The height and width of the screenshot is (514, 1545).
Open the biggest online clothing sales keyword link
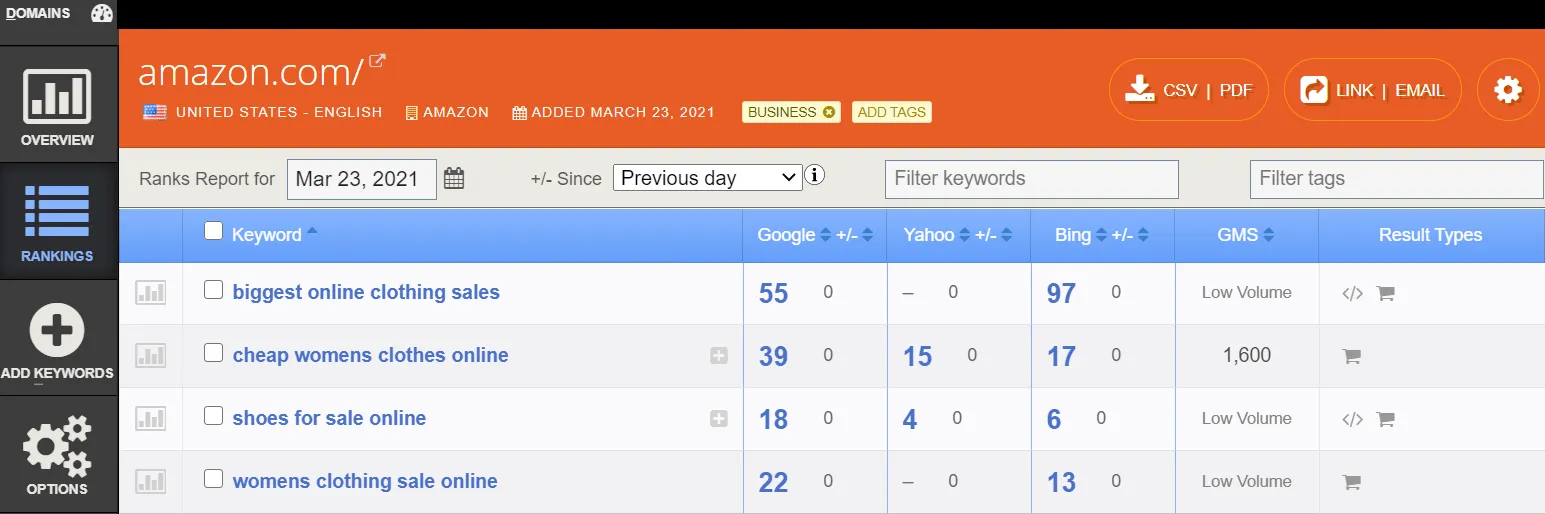(366, 292)
